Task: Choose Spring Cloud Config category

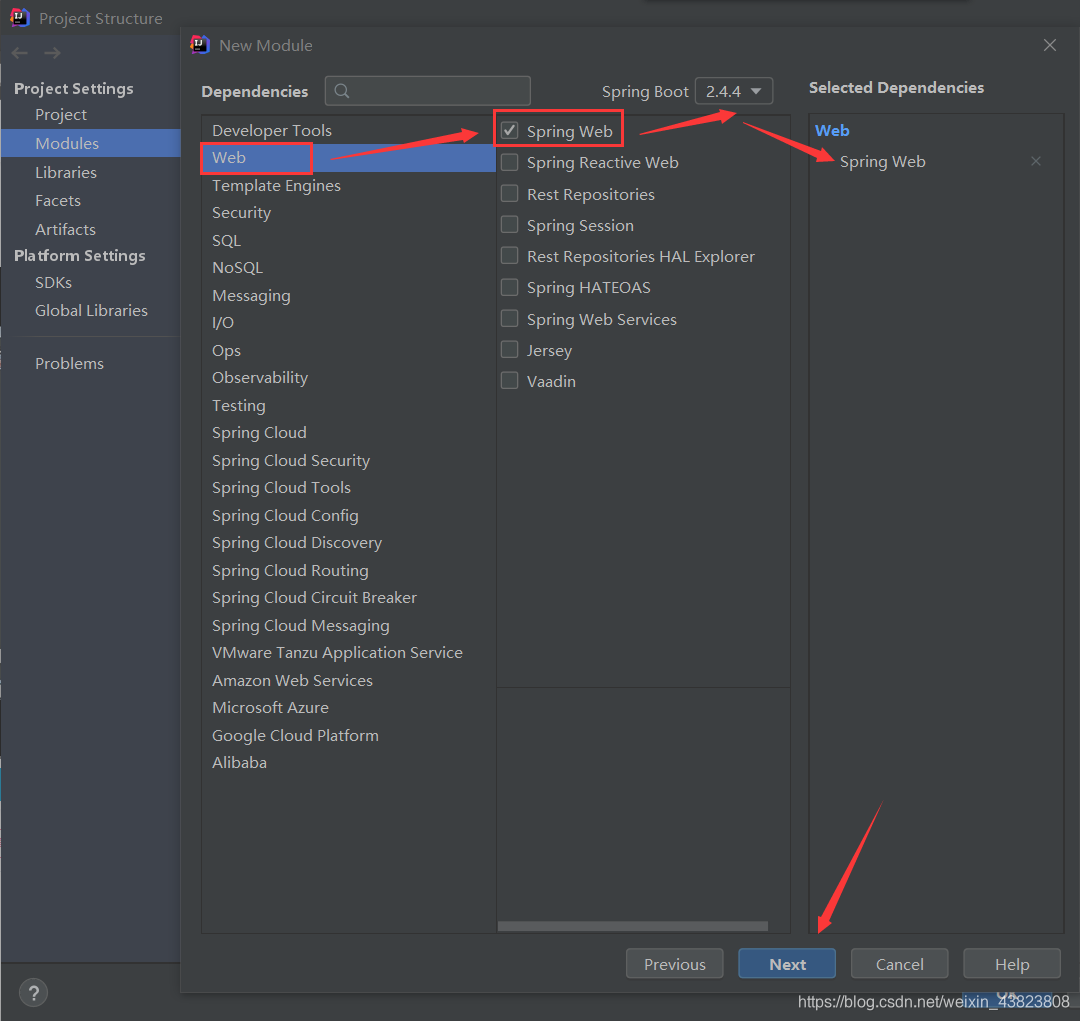Action: point(349,515)
